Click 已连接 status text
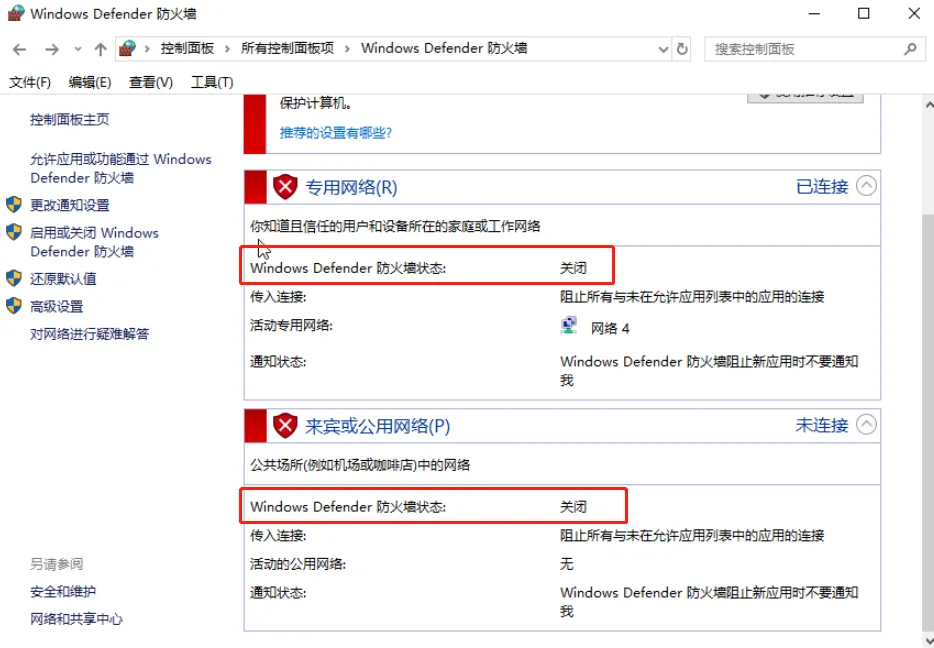This screenshot has width=934, height=648. tap(822, 187)
